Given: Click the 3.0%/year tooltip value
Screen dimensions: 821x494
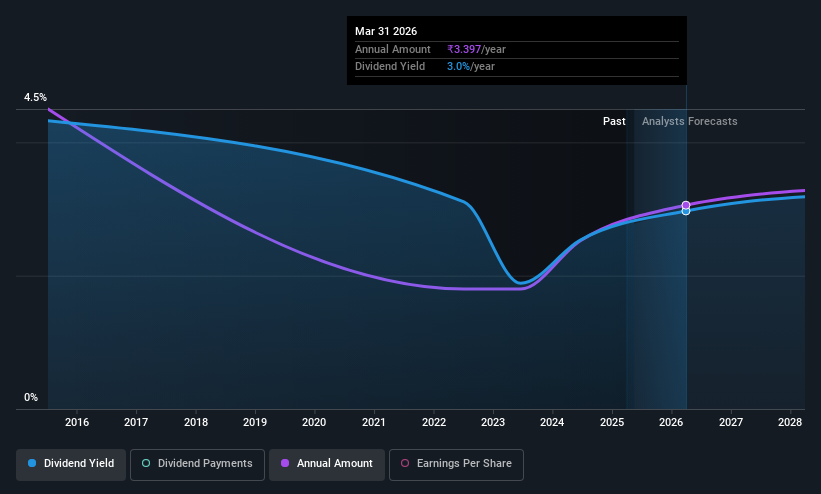Looking at the screenshot, I should (471, 67).
